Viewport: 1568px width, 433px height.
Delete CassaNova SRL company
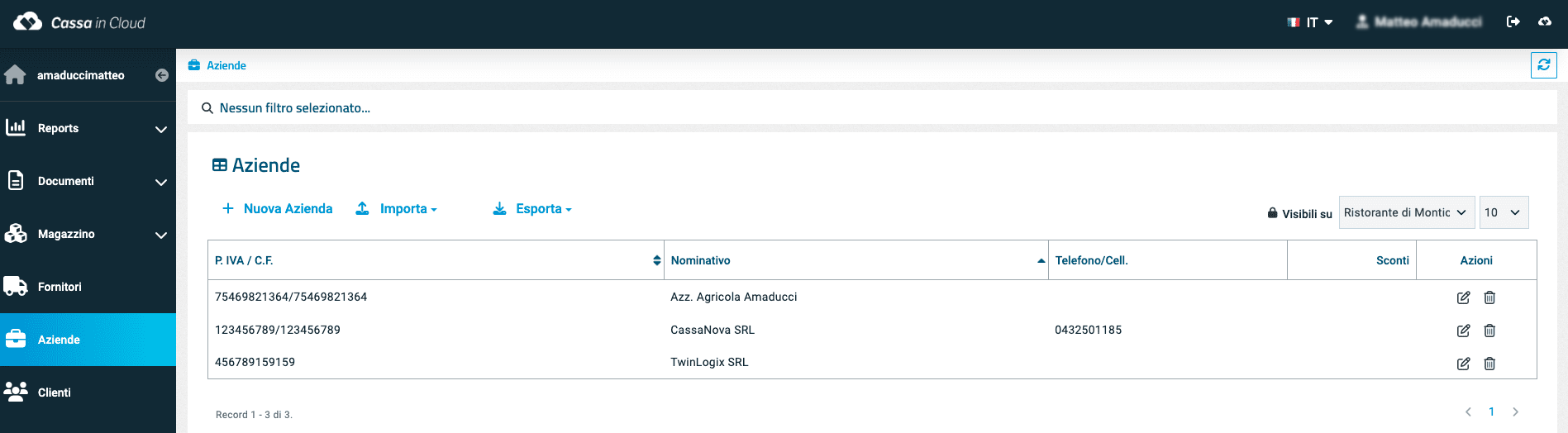[1489, 331]
